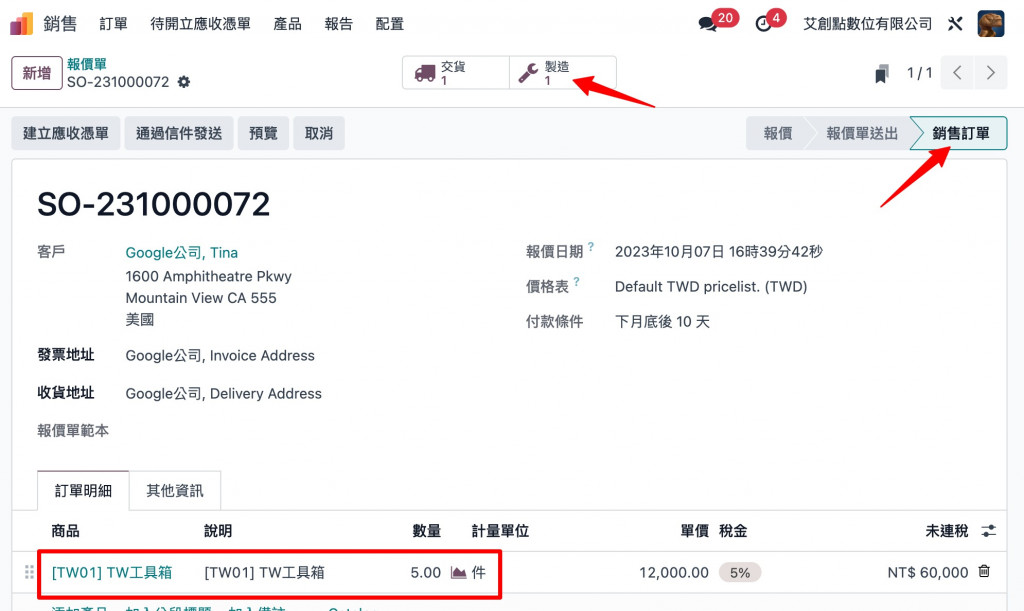The image size is (1024, 611).
Task: Click 建立應收憑單 button
Action: (x=66, y=133)
